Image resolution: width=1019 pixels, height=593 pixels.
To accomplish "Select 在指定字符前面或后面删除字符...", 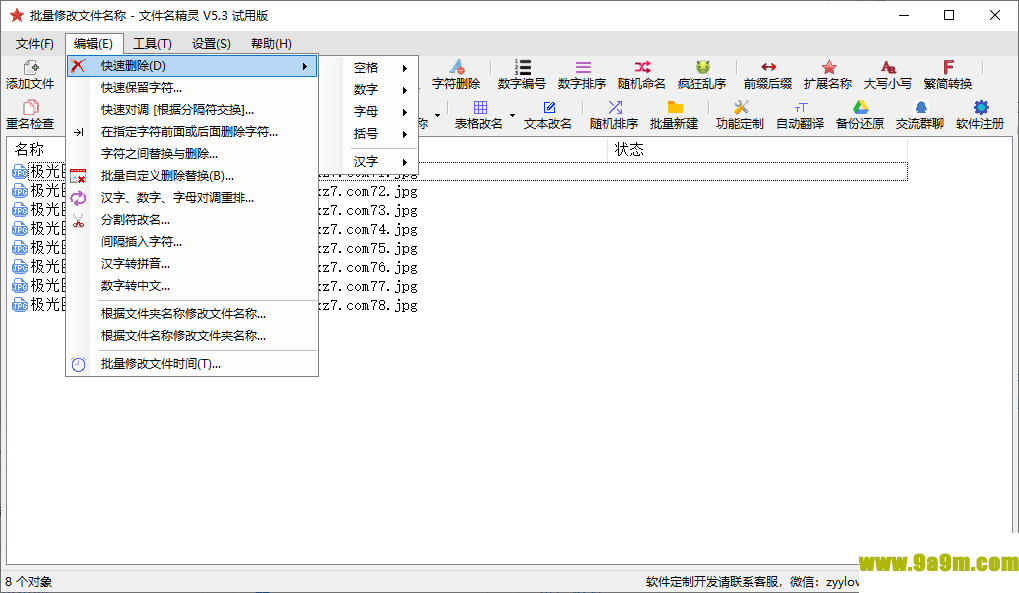I will pyautogui.click(x=192, y=132).
